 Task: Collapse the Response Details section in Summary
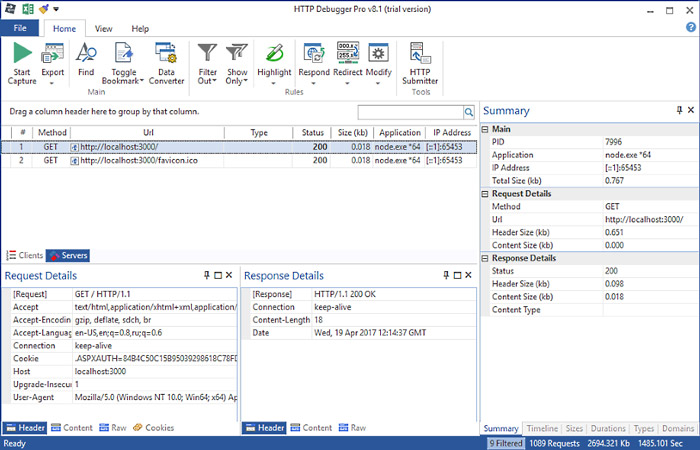point(485,258)
